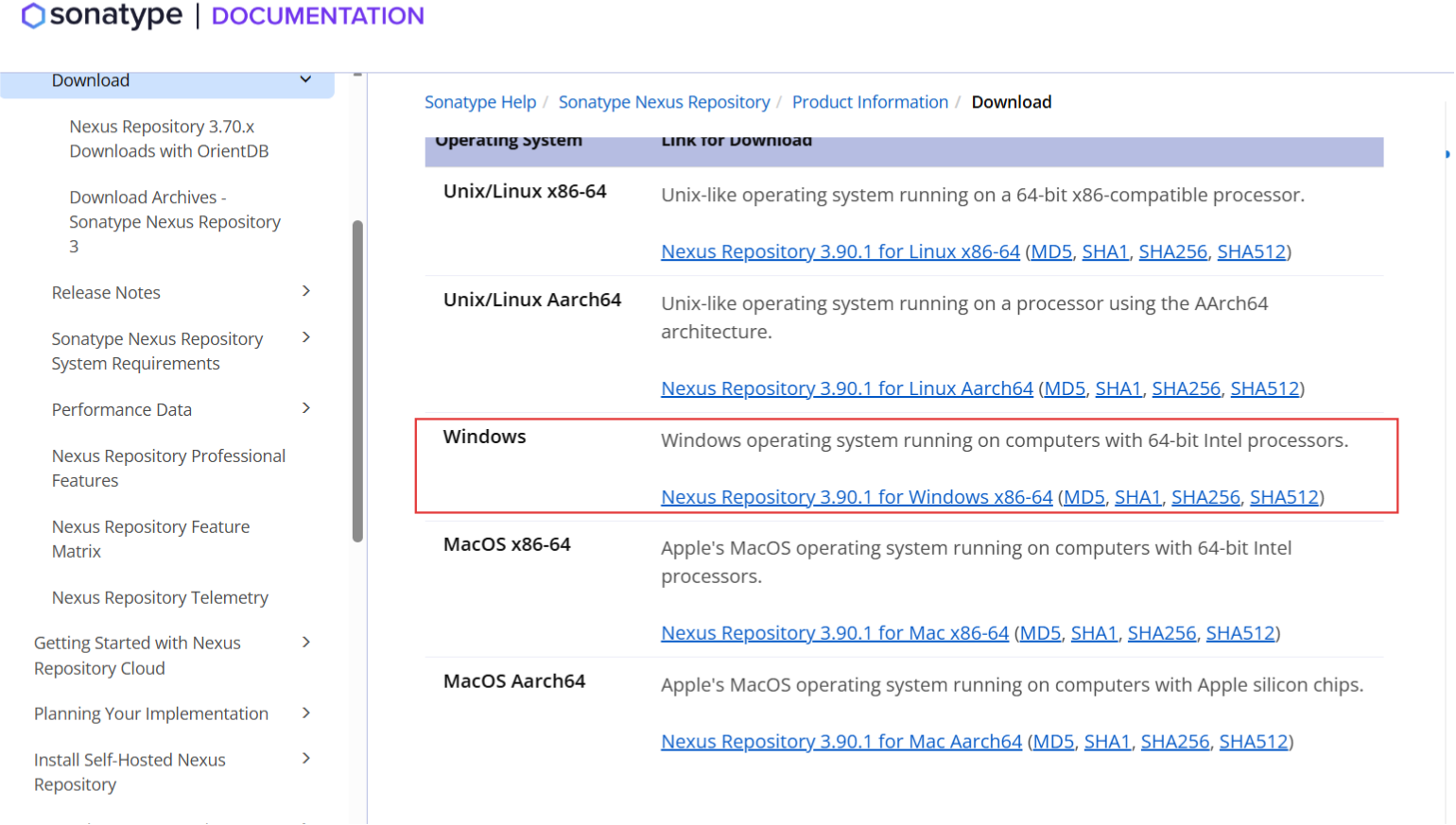Open SHA512 checksum for Linux x86-64

coord(1252,252)
